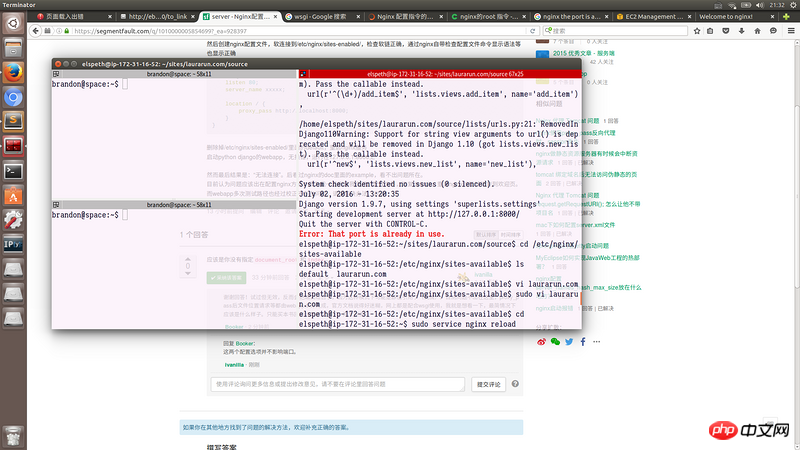The height and width of the screenshot is (450, 800).
Task: Open the 'MyEclipse如何实现JavaWeb工程的热部署' link
Action: coord(587,262)
